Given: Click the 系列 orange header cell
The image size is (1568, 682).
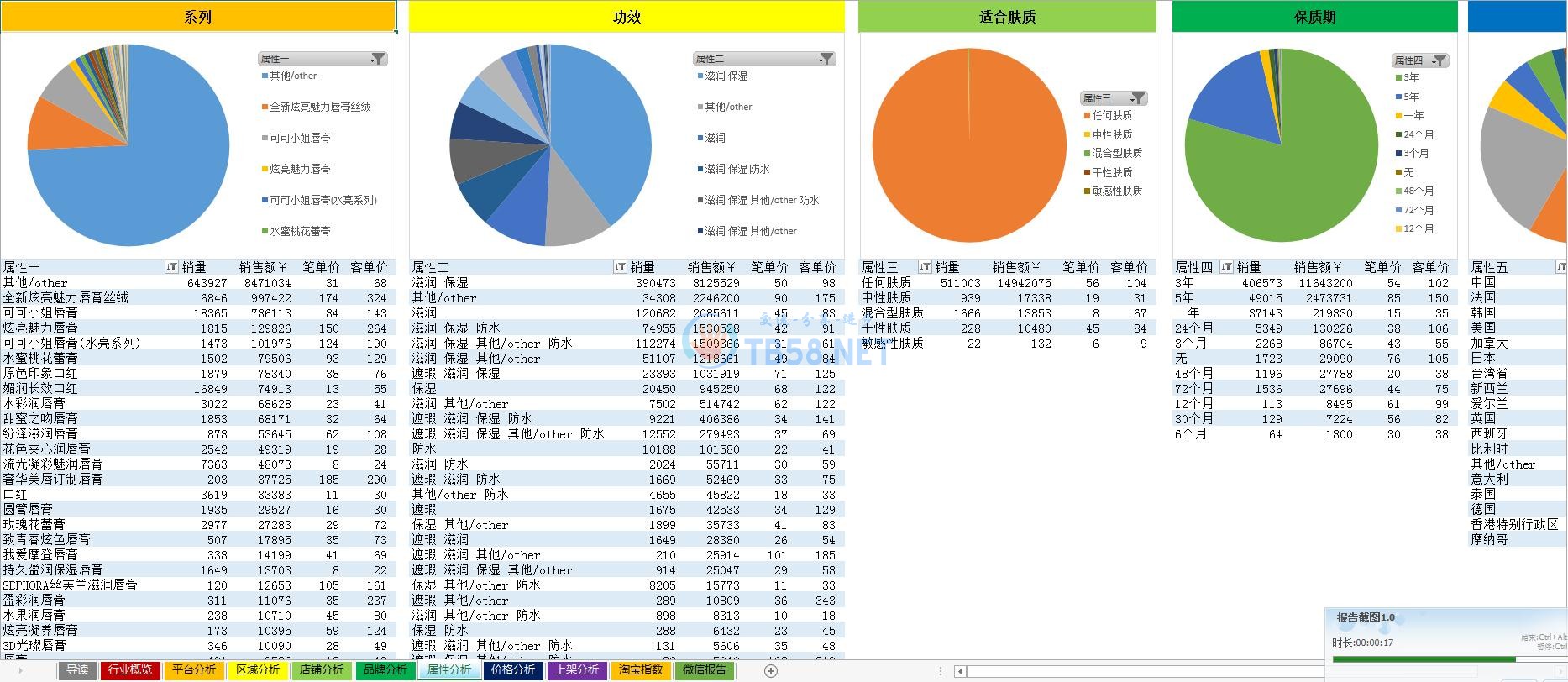Looking at the screenshot, I should [197, 17].
